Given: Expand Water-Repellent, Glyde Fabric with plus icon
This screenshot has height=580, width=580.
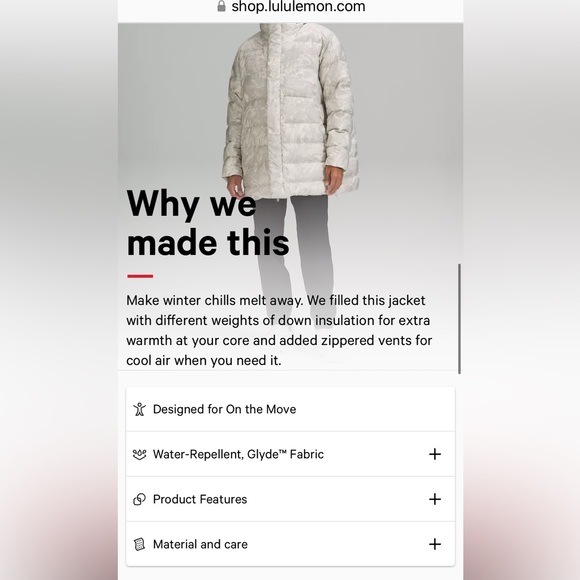Looking at the screenshot, I should coord(435,454).
